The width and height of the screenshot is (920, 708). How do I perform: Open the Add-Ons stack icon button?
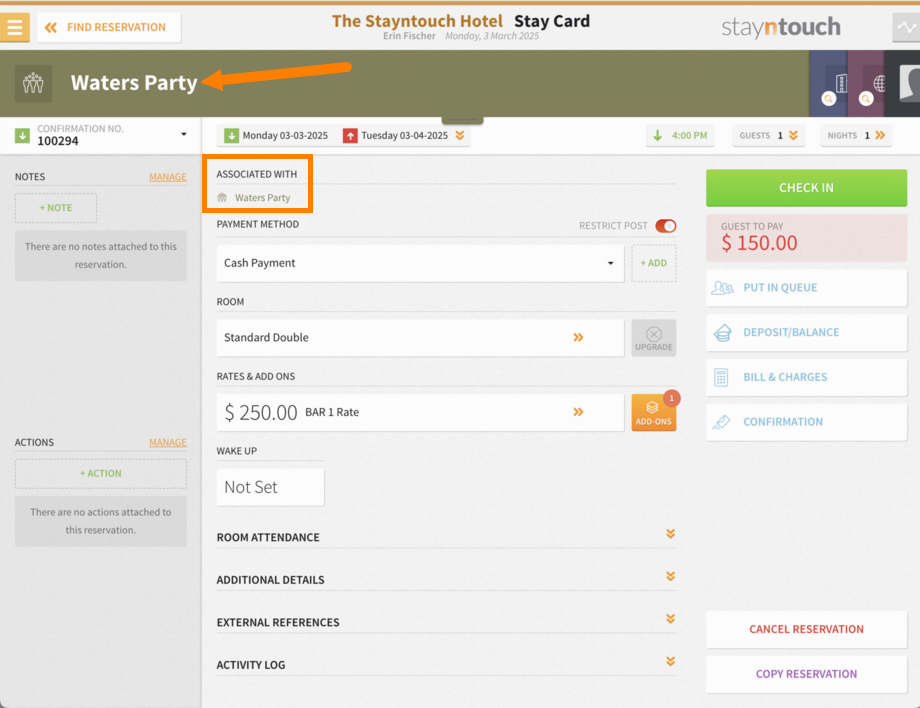click(654, 412)
